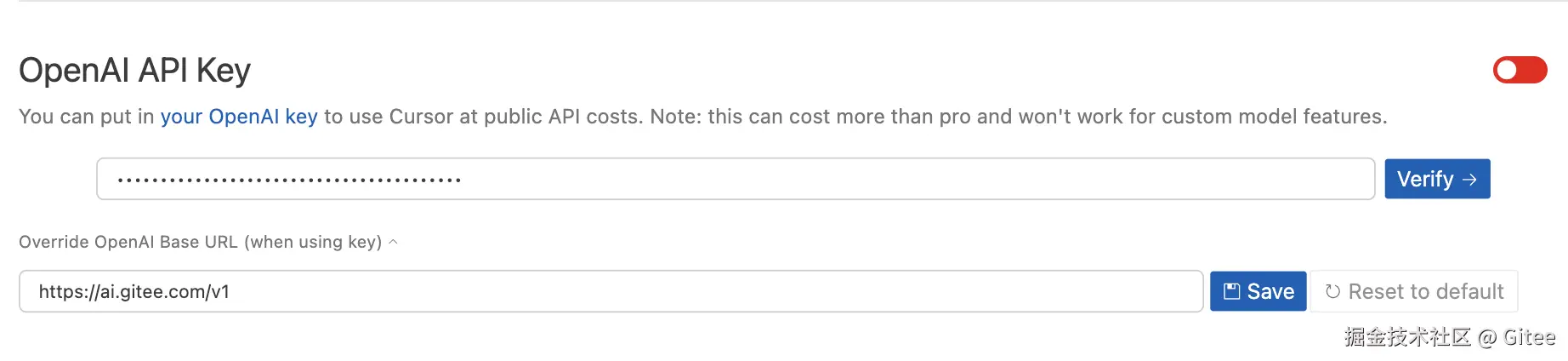Image resolution: width=1568 pixels, height=361 pixels.
Task: Click the masked API key input field
Action: [735, 179]
